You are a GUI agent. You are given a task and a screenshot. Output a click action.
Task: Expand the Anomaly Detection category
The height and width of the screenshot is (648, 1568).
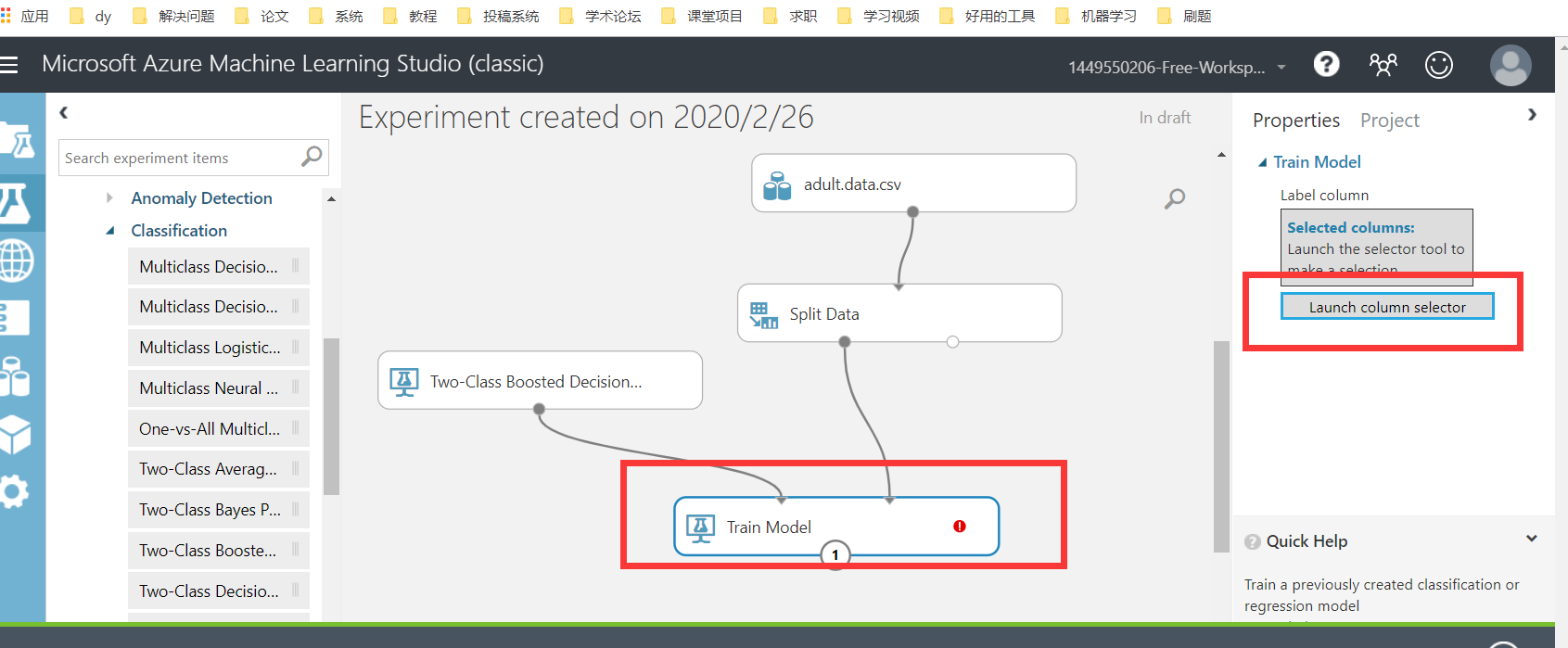(x=109, y=197)
